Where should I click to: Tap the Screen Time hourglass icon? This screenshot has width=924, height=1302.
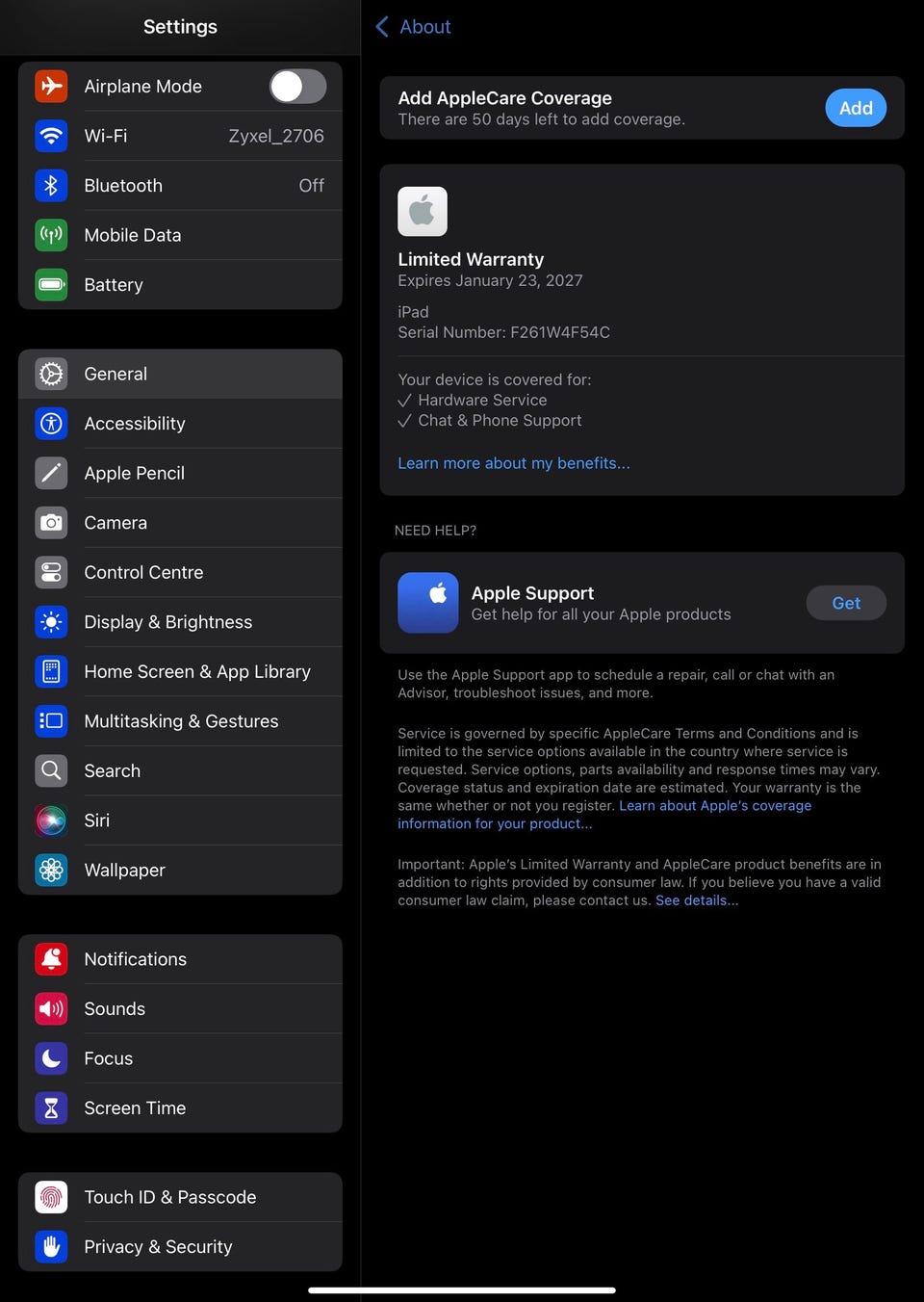coord(52,1107)
